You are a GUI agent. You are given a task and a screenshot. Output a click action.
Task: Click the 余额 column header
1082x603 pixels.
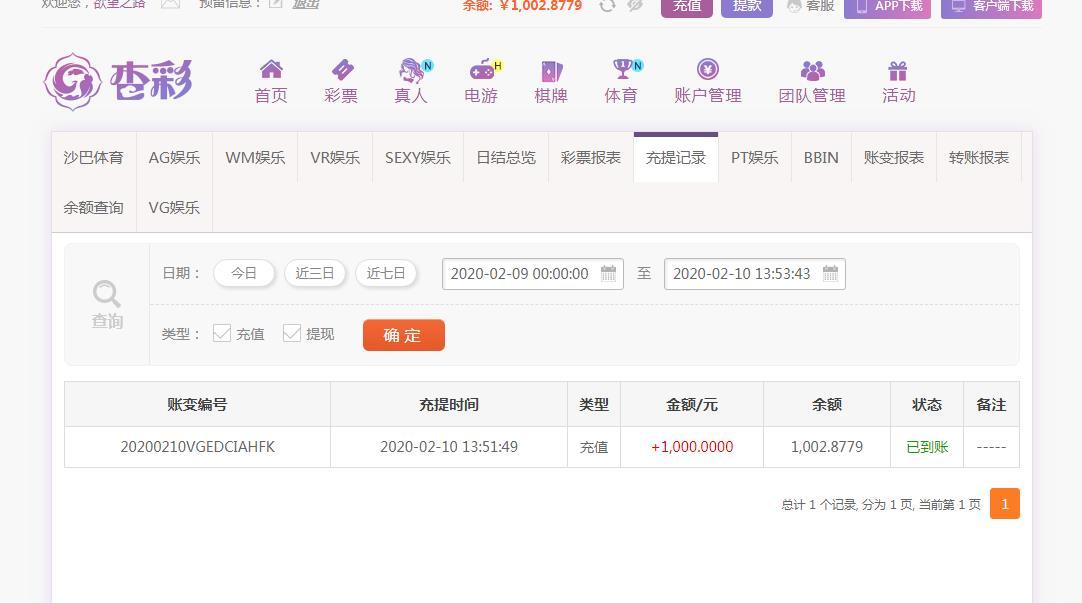coord(827,404)
